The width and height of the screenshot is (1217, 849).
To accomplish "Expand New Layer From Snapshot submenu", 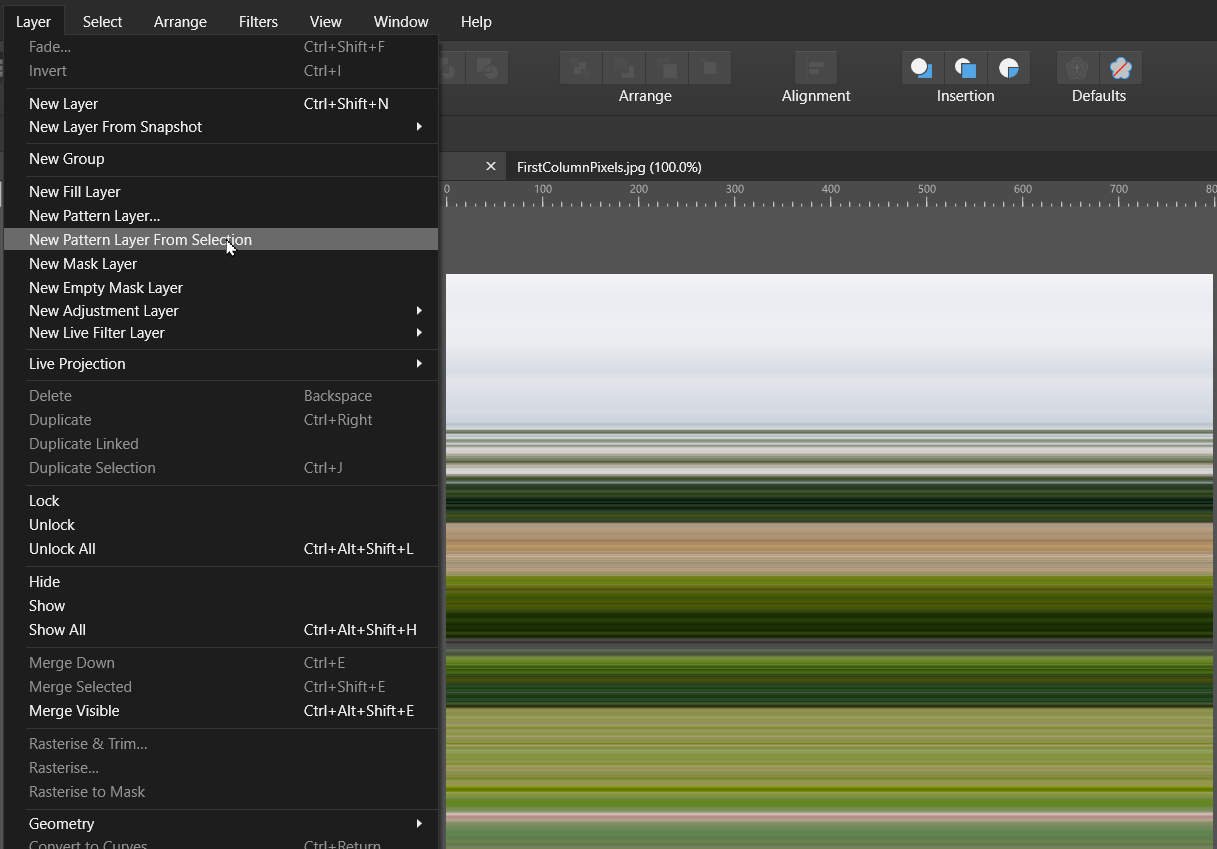I will (x=221, y=127).
